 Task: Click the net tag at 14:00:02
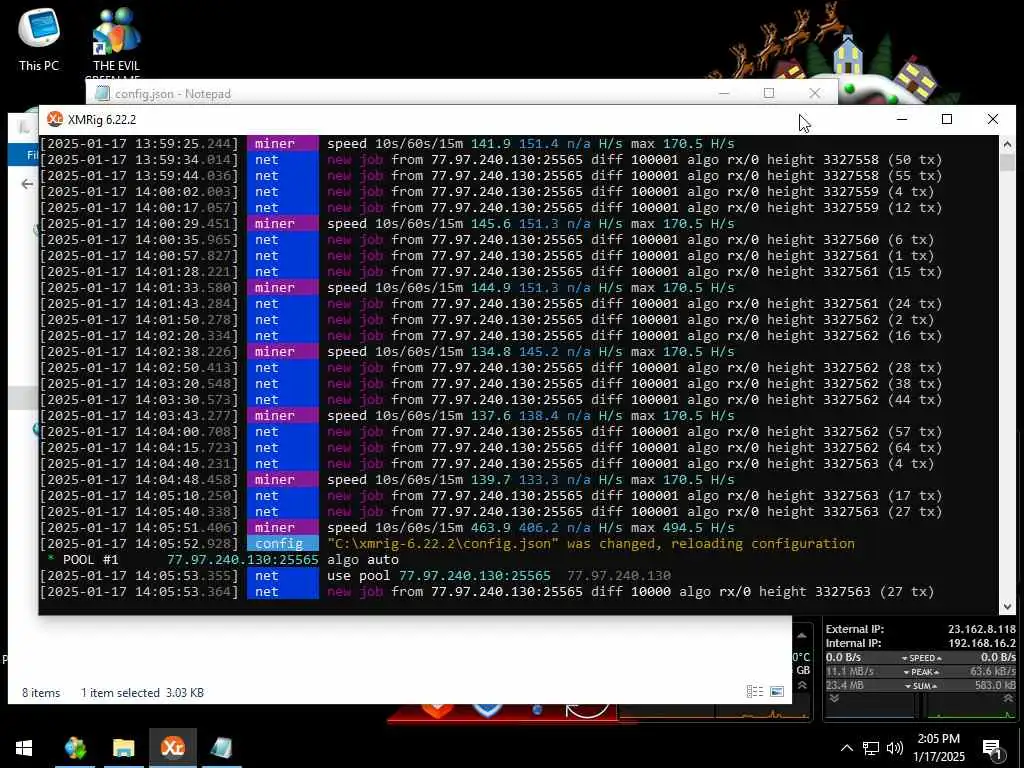coord(283,191)
